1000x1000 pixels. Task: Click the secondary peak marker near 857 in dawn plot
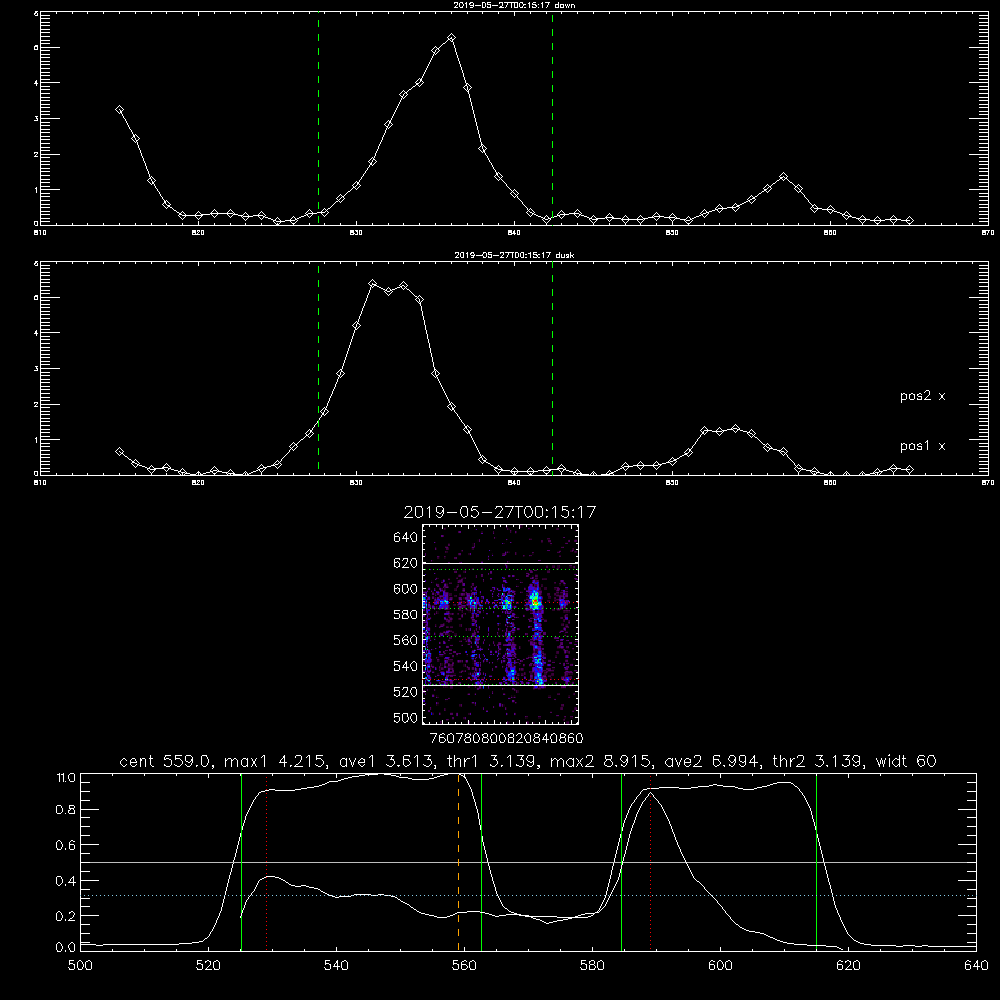783,177
